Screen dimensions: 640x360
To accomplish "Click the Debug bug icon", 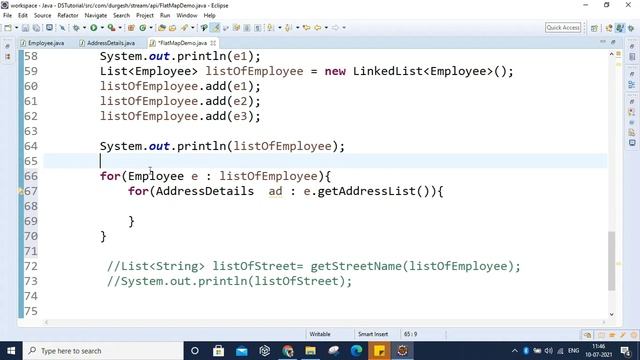I will coord(76,28).
